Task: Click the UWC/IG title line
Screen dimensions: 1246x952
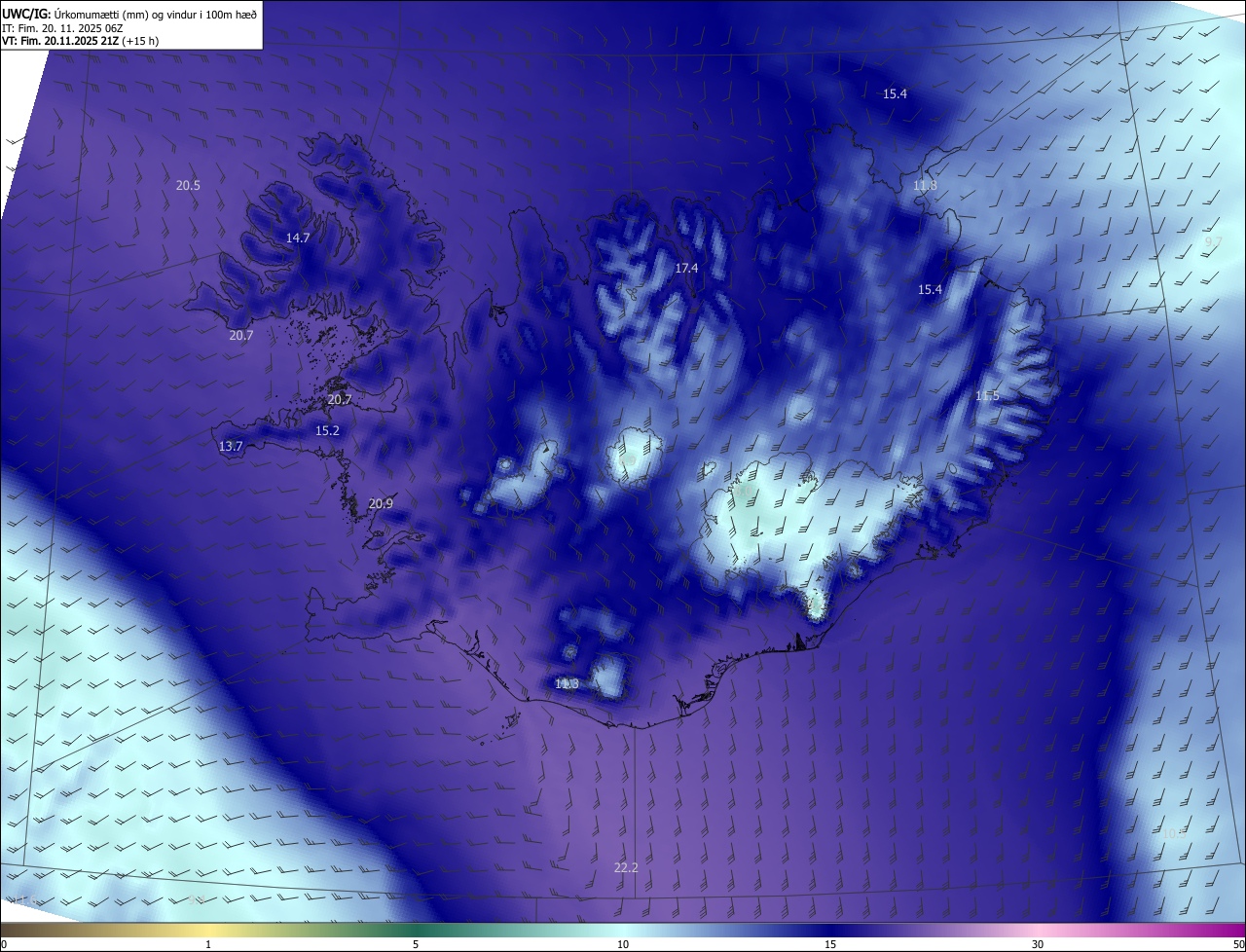Action: click(129, 14)
